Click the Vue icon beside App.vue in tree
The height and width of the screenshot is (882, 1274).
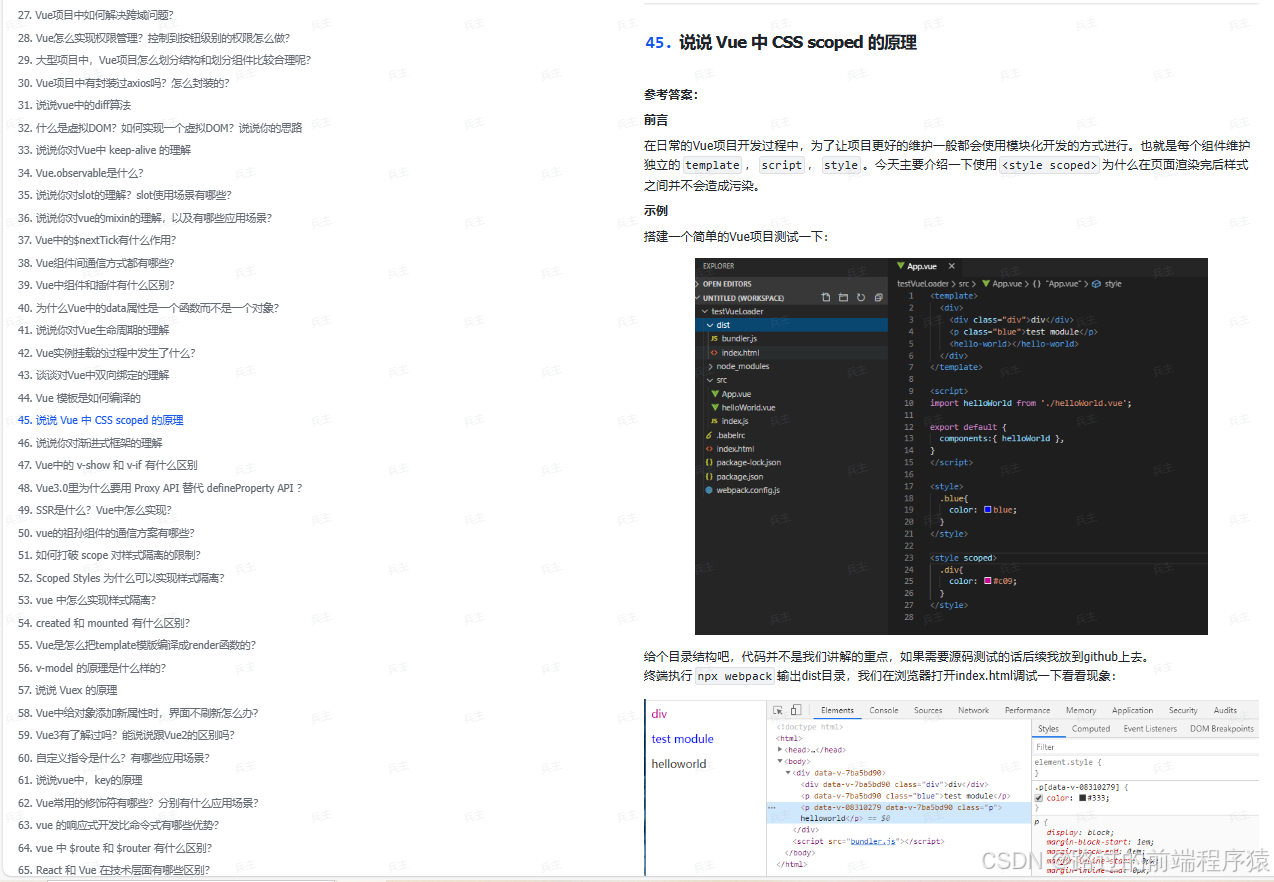715,394
